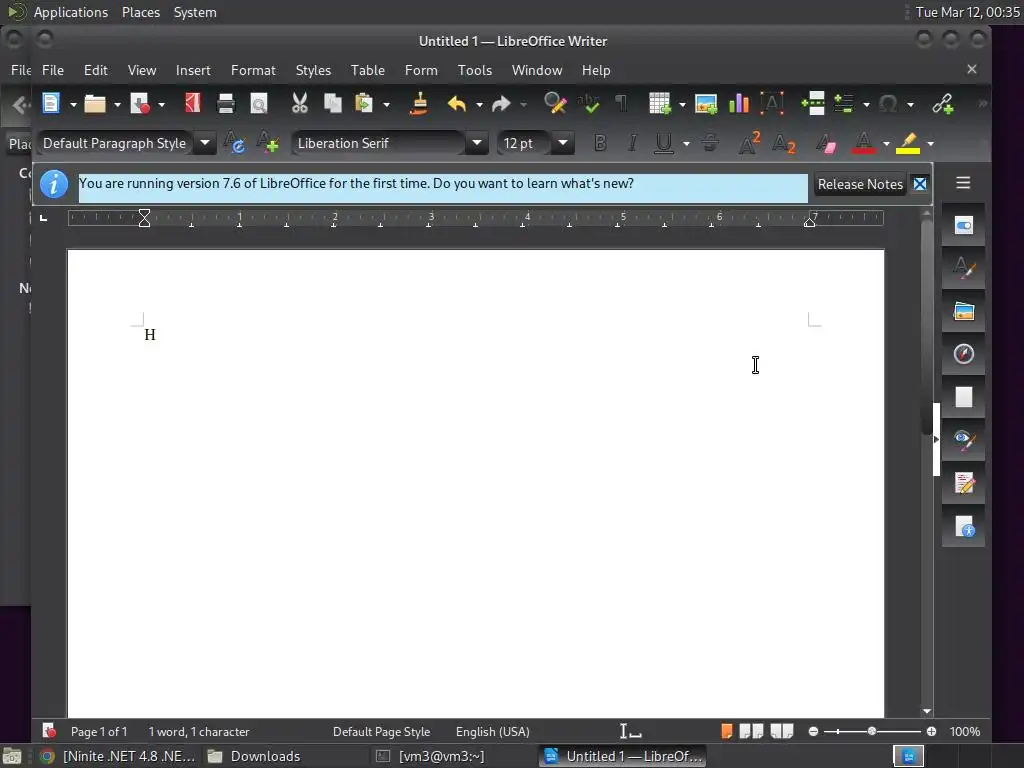
Task: Click the Paste icon
Action: click(364, 103)
